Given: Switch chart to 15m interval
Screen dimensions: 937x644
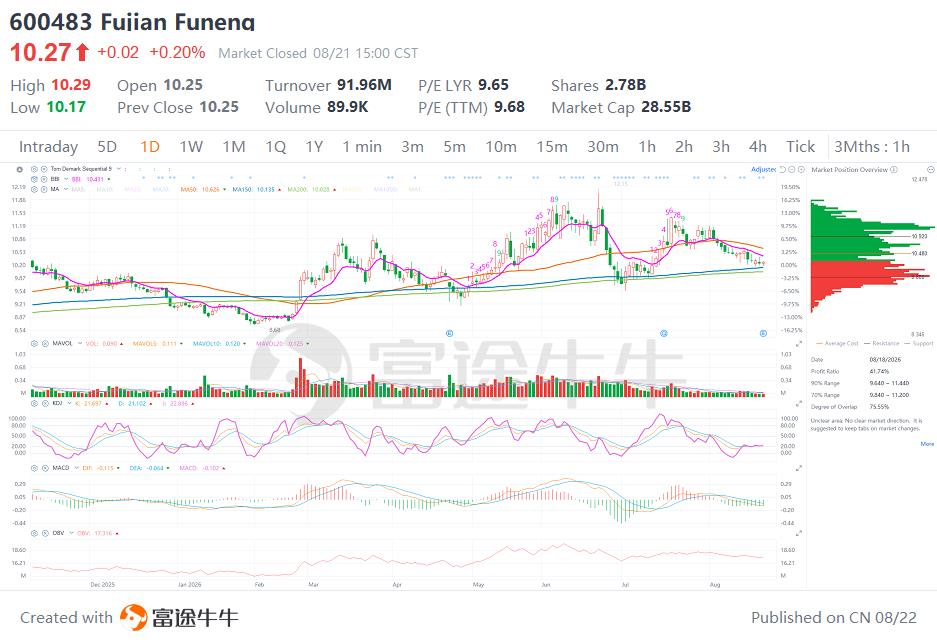Looking at the screenshot, I should coord(552,147).
